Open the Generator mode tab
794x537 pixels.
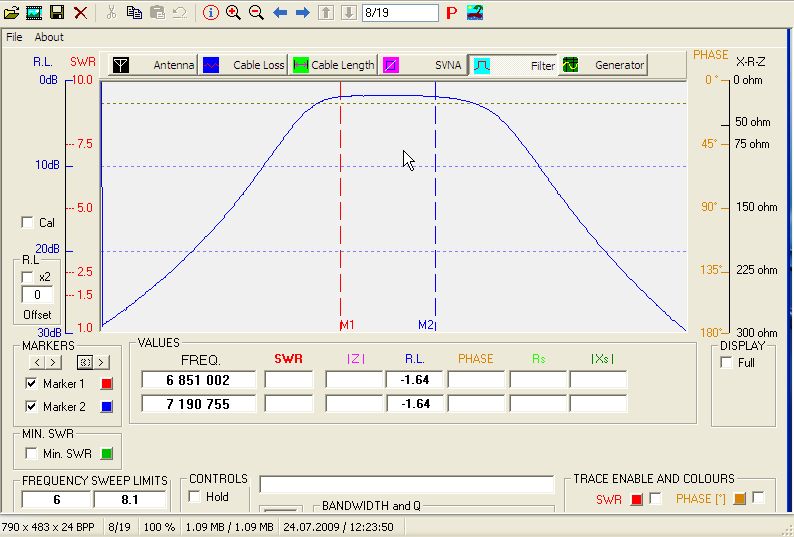[603, 65]
